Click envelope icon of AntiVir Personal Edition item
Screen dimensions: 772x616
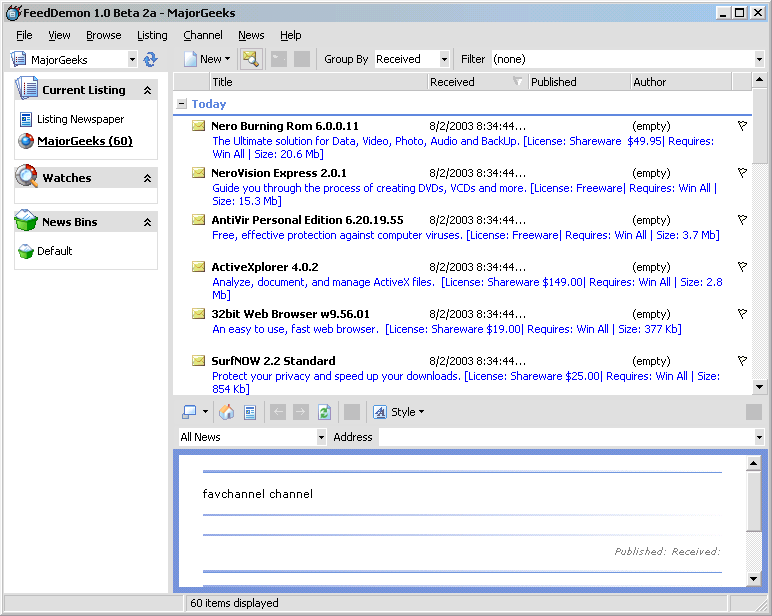click(198, 220)
